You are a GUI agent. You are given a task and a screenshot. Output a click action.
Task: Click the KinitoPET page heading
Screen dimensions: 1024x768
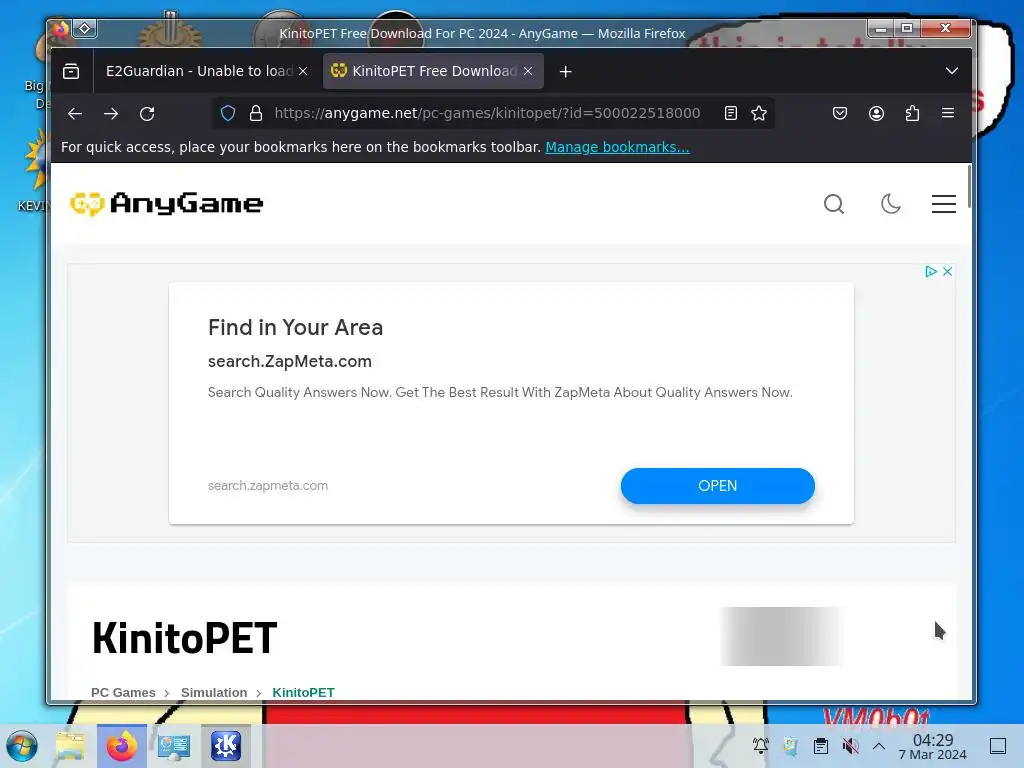pyautogui.click(x=185, y=638)
